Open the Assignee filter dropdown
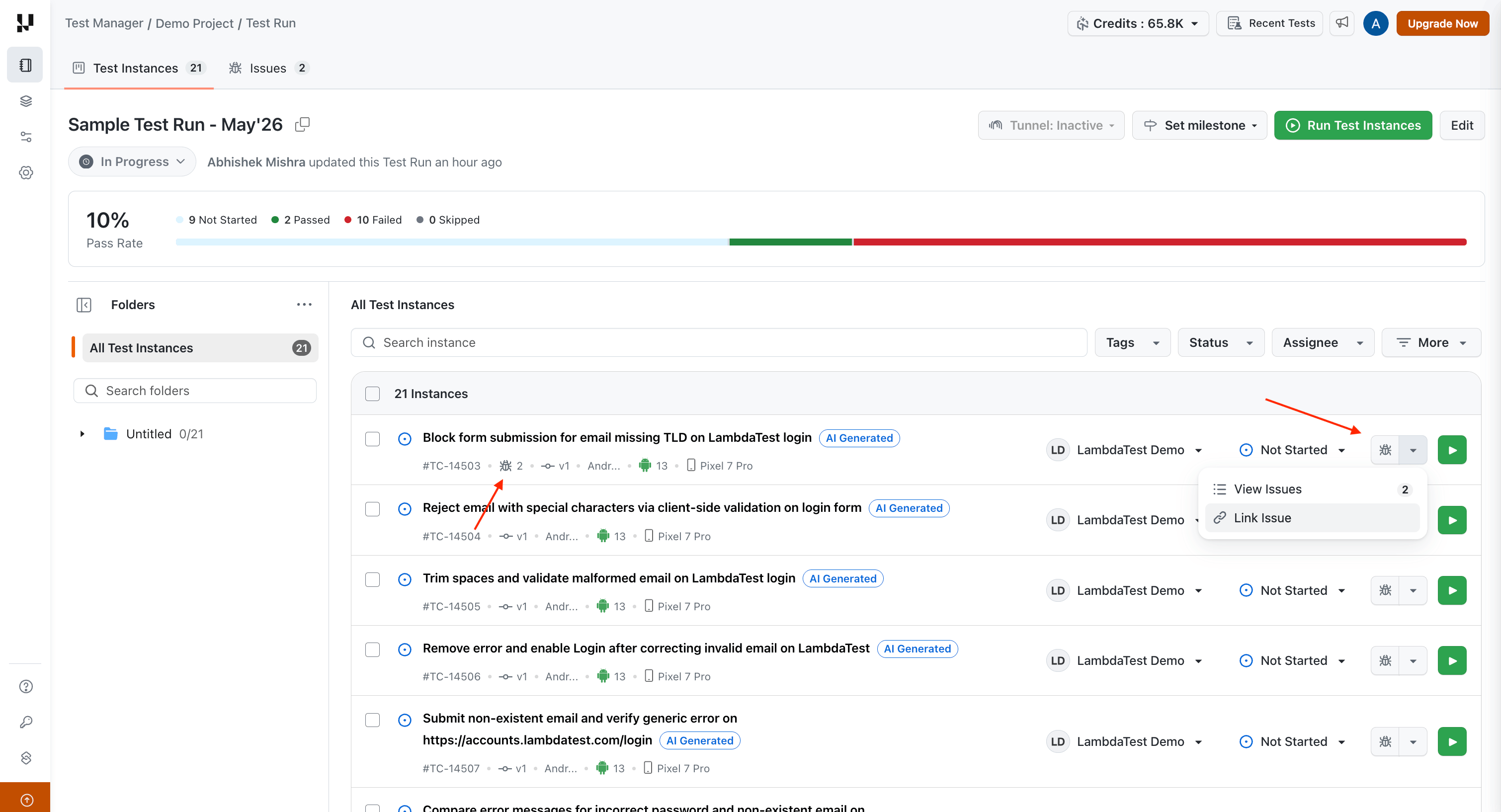The width and height of the screenshot is (1501, 812). click(1323, 342)
